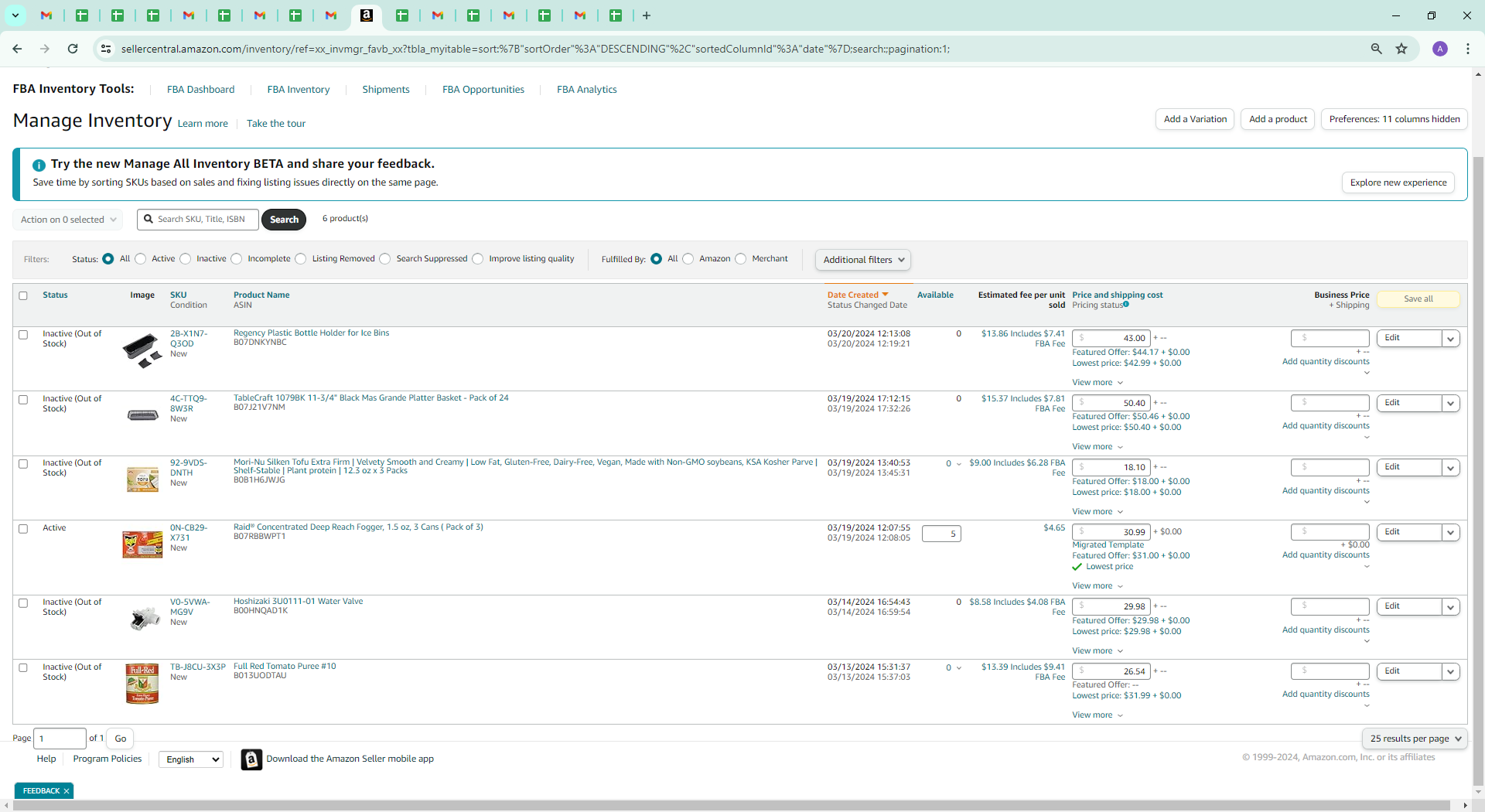Open the Action on 0 selected dropdown
The width and height of the screenshot is (1485, 812).
tap(68, 220)
